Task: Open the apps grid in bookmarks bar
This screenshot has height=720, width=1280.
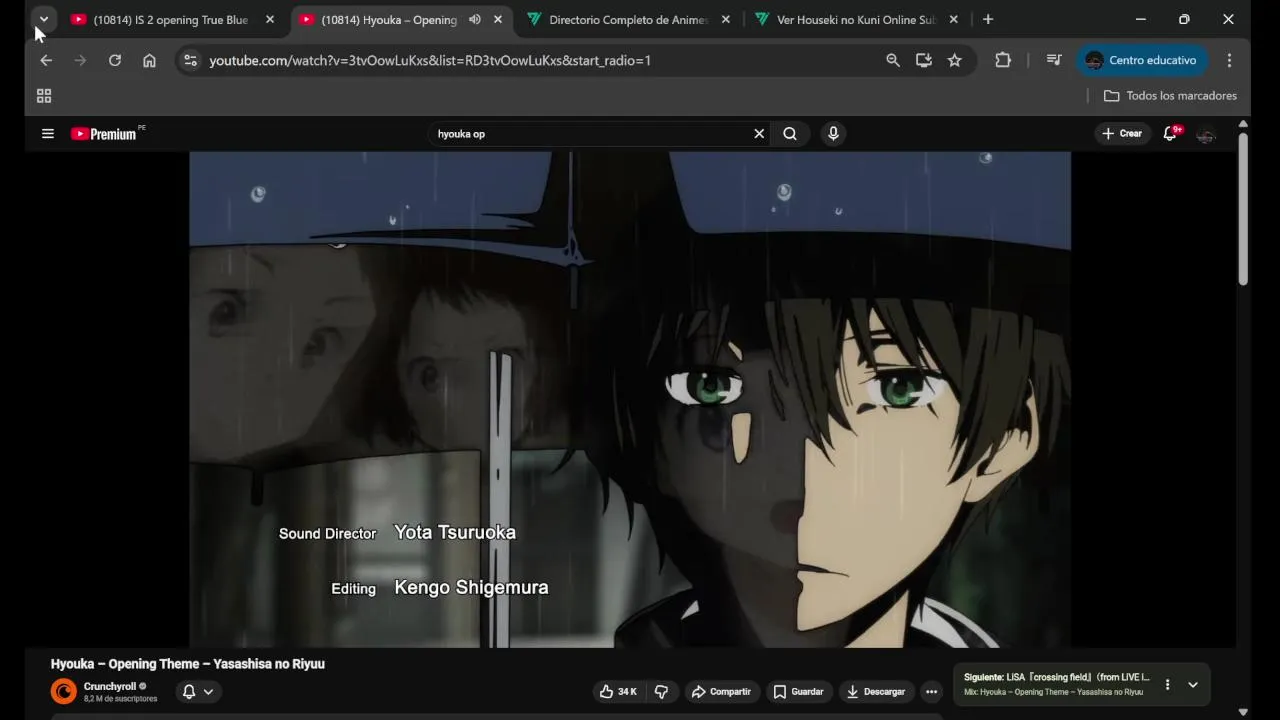Action: click(44, 96)
